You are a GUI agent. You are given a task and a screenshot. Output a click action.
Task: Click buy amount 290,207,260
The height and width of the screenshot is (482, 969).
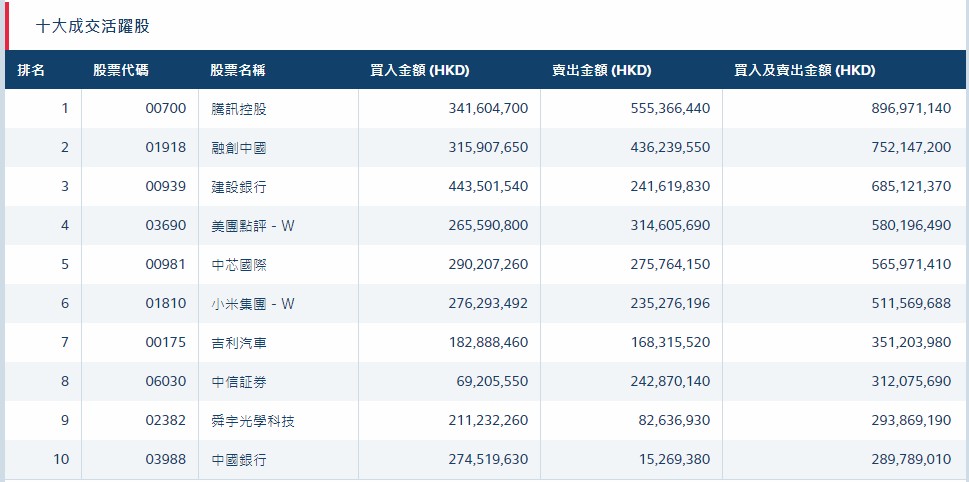pyautogui.click(x=489, y=264)
